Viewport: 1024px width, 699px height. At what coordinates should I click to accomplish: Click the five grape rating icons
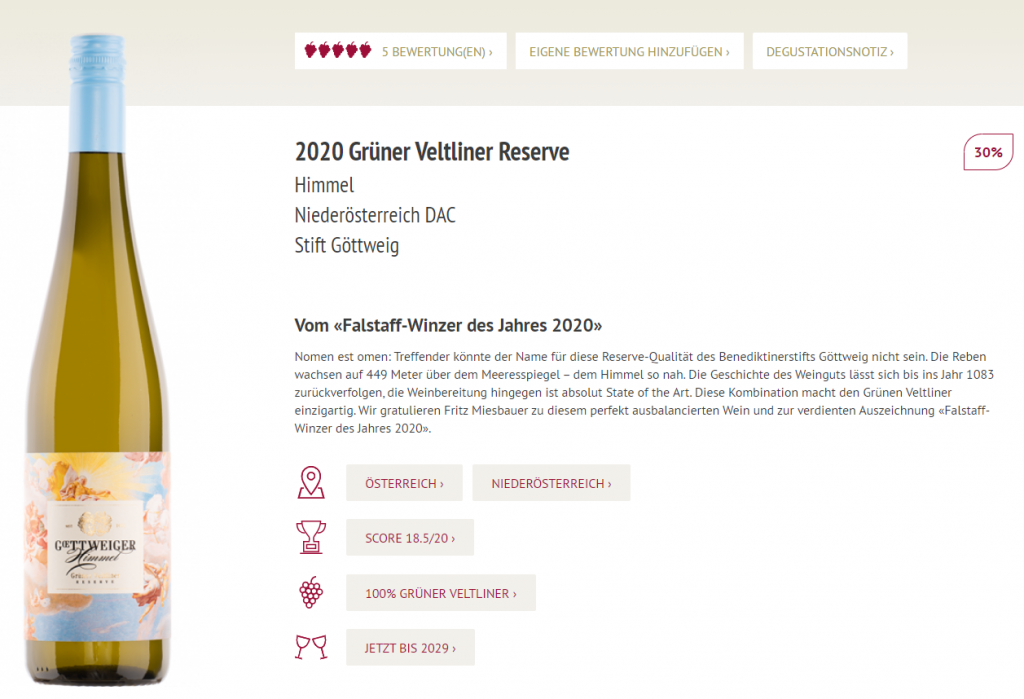point(338,50)
